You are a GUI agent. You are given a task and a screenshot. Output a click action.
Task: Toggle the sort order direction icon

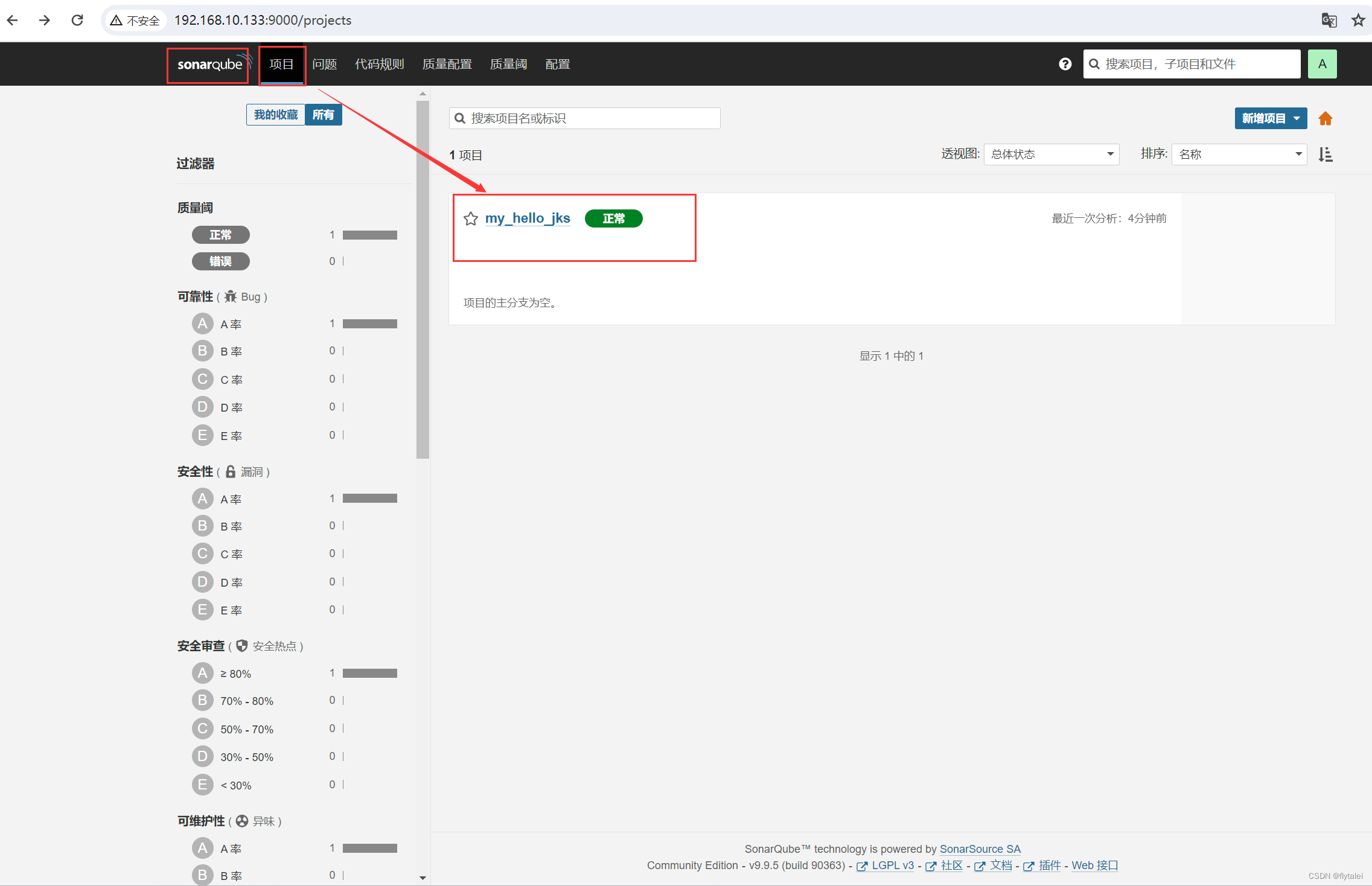click(1326, 155)
